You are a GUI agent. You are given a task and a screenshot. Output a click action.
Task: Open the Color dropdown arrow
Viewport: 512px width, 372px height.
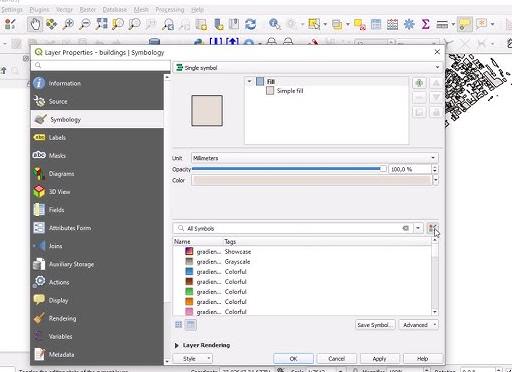coord(435,180)
